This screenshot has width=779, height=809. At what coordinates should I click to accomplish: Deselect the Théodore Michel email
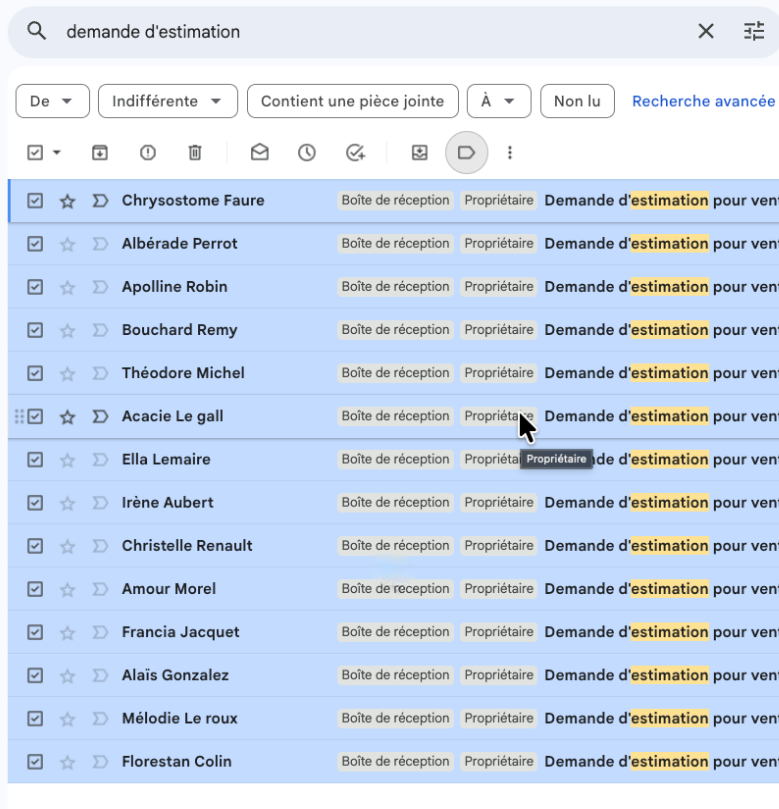tap(35, 373)
